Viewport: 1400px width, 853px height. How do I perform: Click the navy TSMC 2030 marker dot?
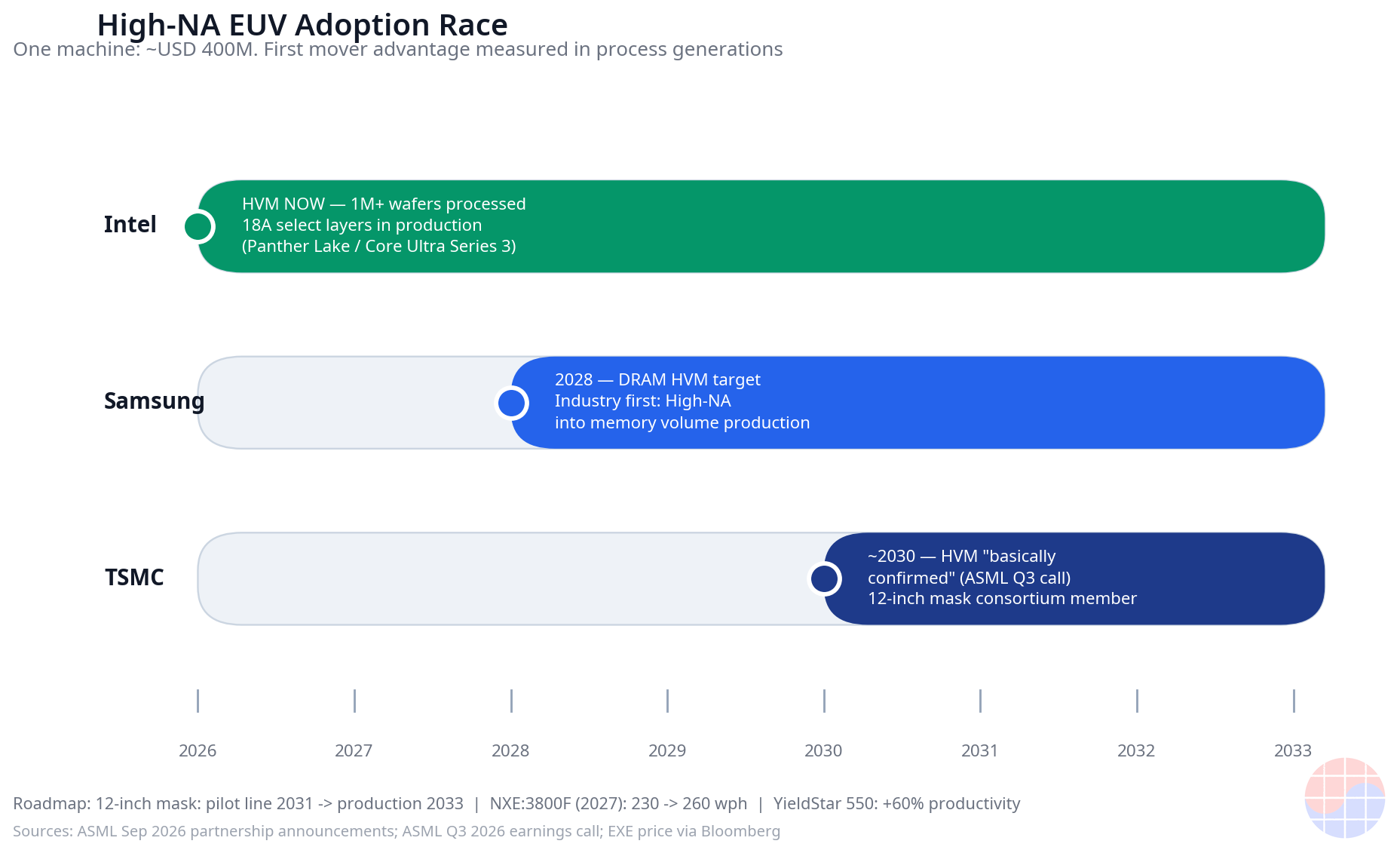click(824, 579)
